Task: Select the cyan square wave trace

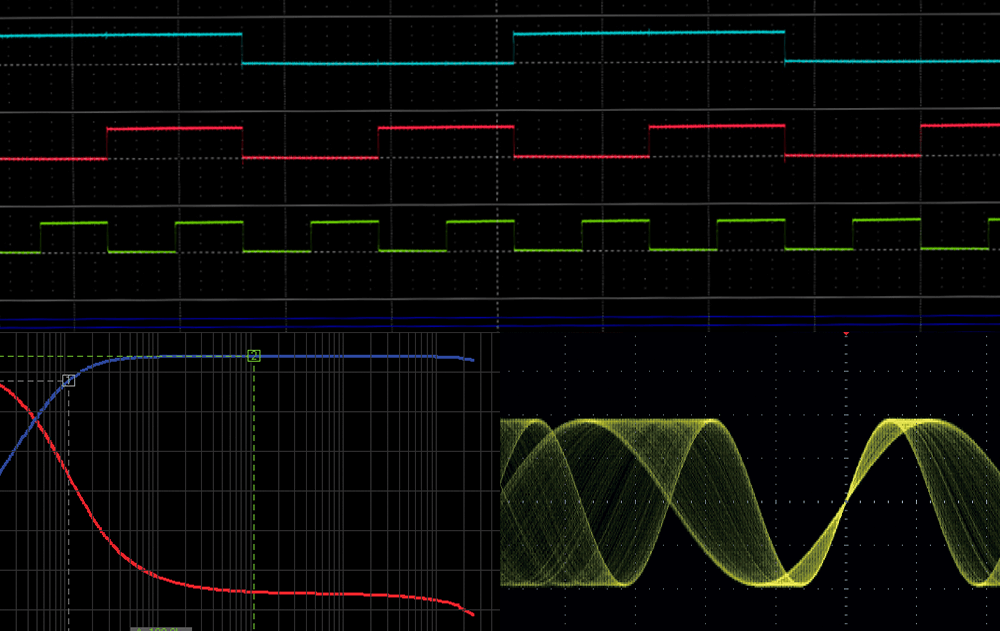Action: (120, 35)
